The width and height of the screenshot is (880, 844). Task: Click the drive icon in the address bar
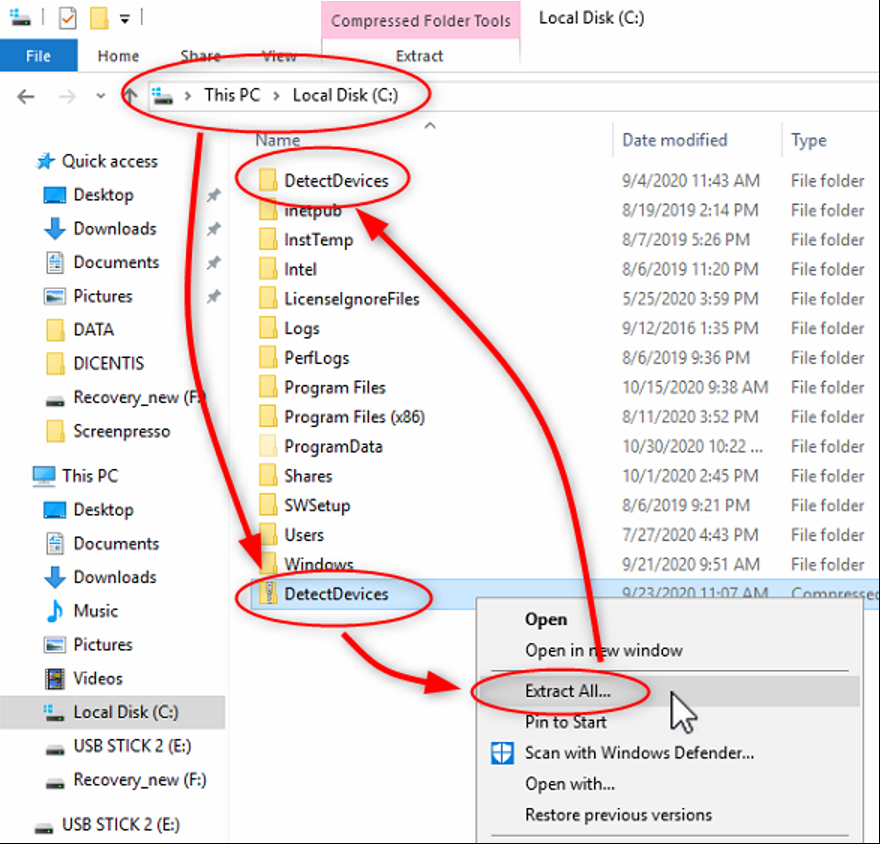[x=163, y=96]
